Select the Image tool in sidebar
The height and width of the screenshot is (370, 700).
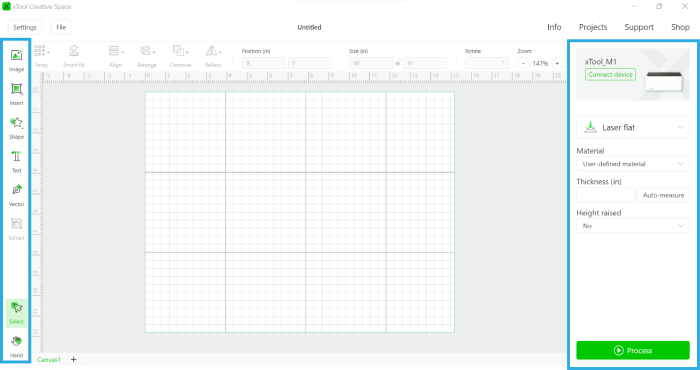17,60
